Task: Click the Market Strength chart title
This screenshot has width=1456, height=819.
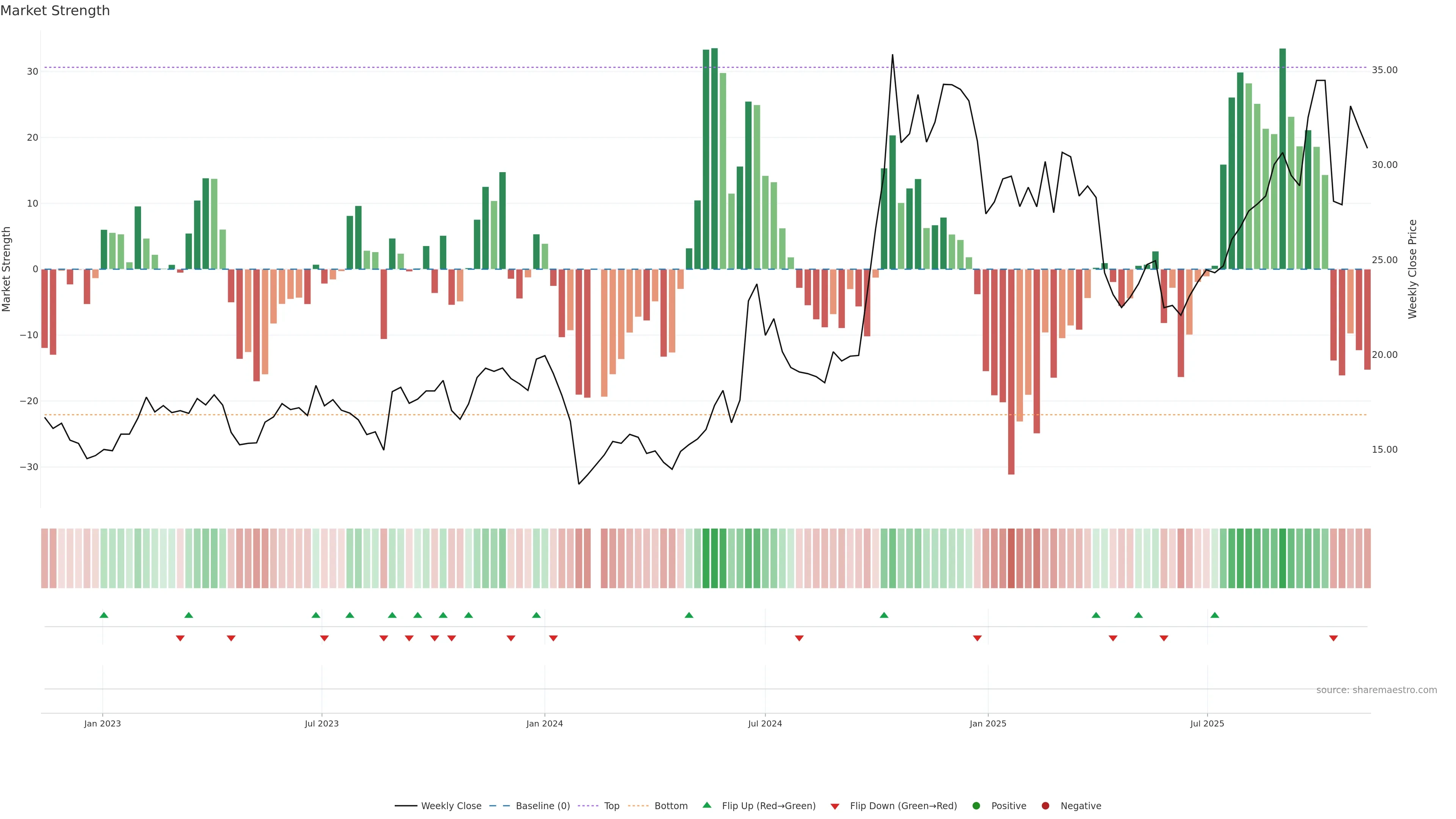Action: point(55,11)
